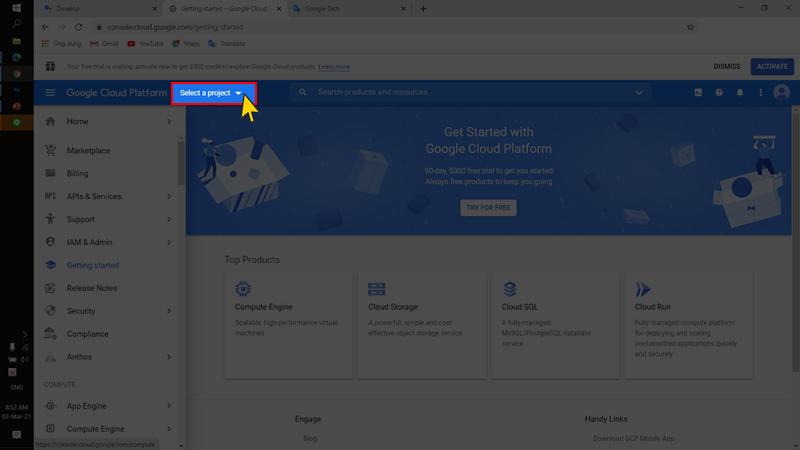Expand the search bar dropdown arrow
The width and height of the screenshot is (800, 450).
point(639,93)
